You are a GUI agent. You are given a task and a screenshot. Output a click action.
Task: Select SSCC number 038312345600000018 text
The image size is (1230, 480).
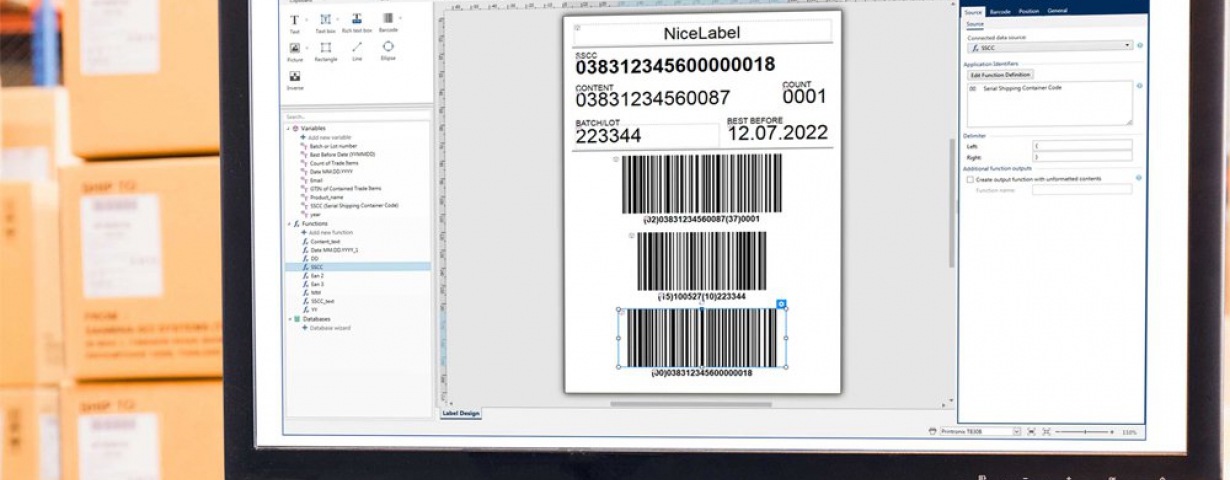tap(675, 66)
